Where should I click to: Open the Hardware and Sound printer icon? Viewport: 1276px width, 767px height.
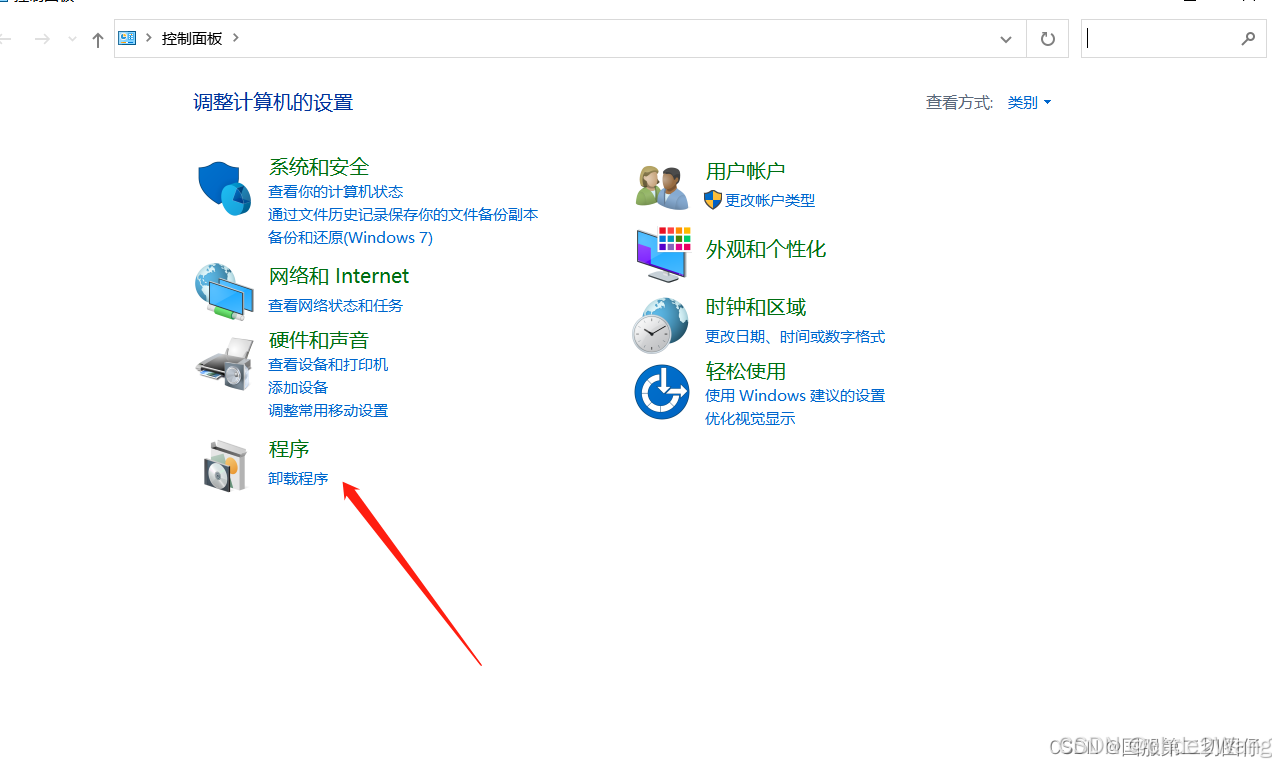tap(224, 363)
